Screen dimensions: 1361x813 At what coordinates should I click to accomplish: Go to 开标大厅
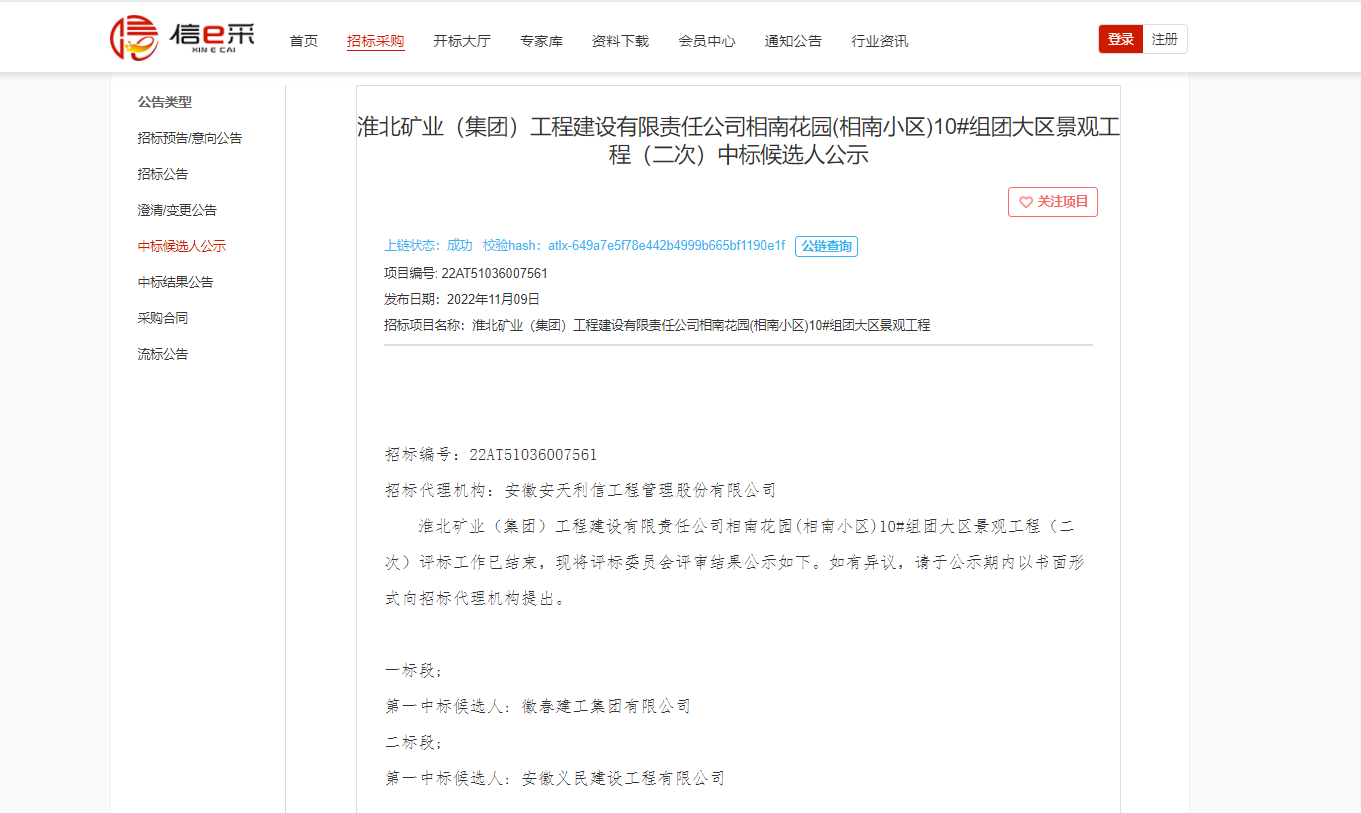coord(462,41)
